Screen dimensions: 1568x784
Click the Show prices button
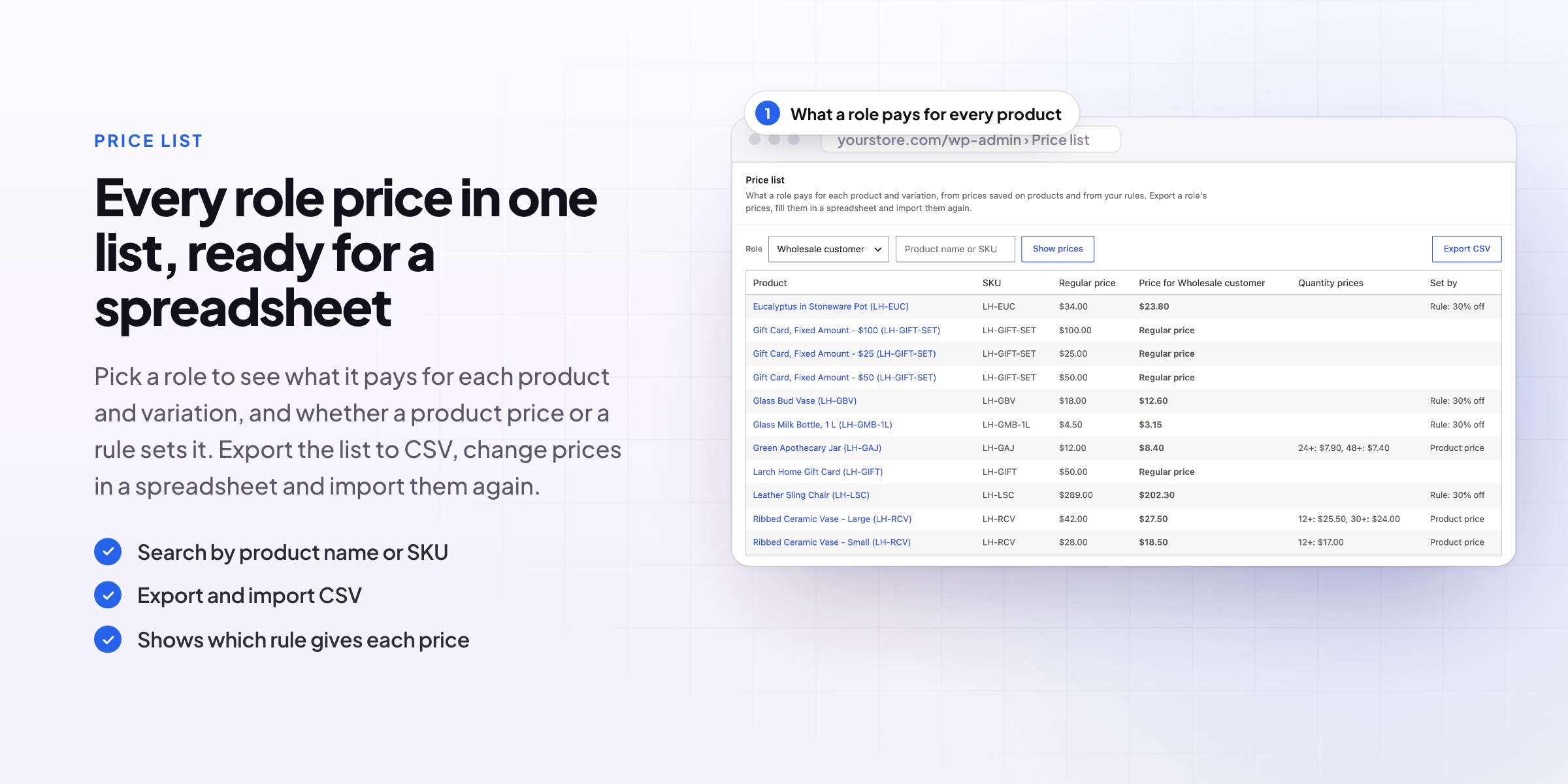click(1058, 249)
